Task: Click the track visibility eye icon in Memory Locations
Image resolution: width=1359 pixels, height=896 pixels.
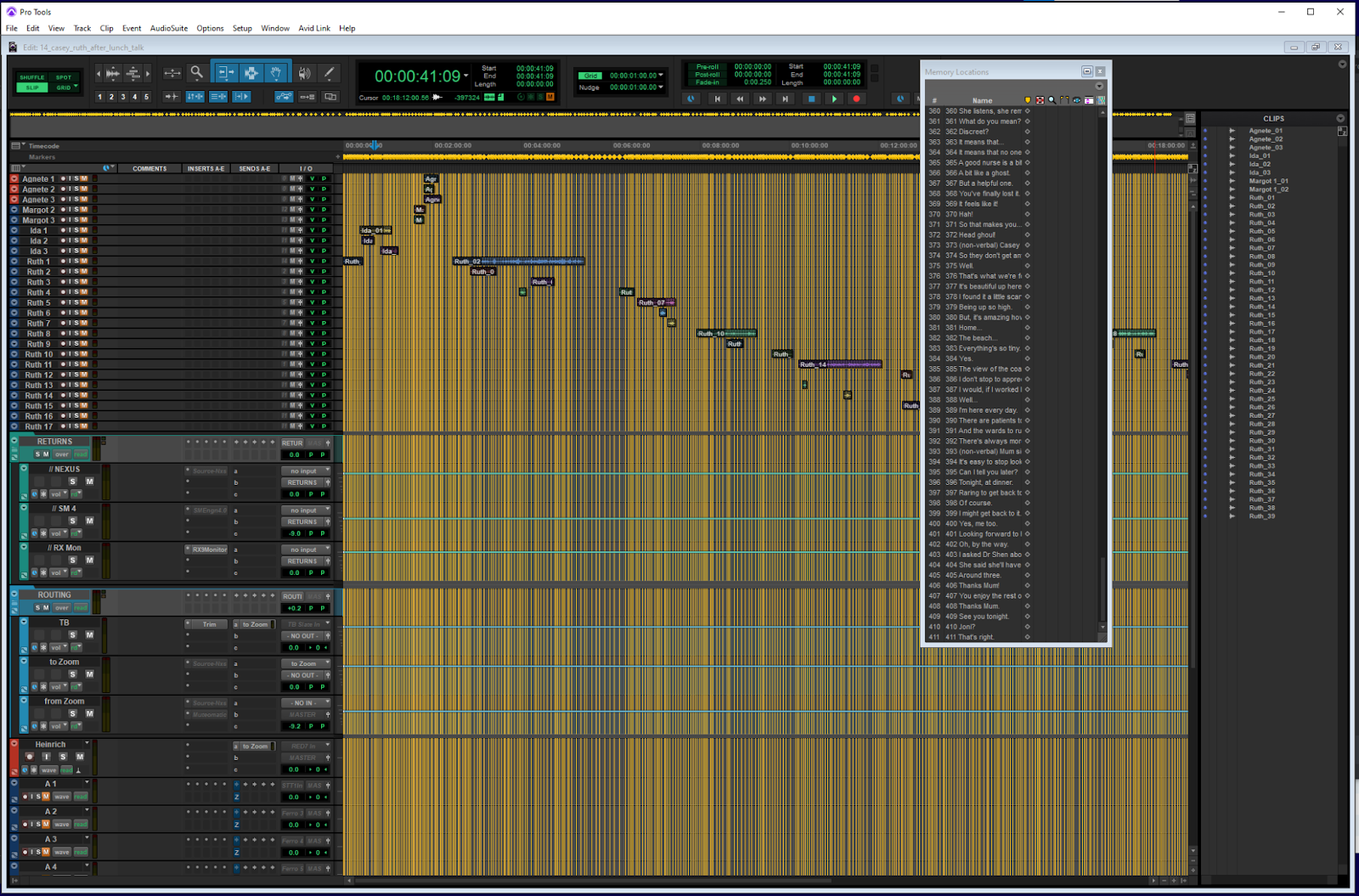Action: 1077,100
